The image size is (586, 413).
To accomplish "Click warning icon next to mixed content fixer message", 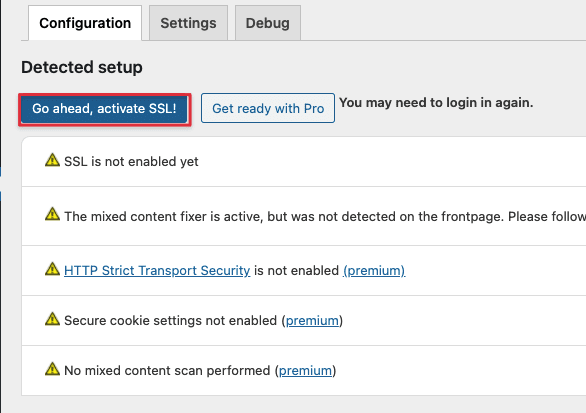I will (x=52, y=214).
